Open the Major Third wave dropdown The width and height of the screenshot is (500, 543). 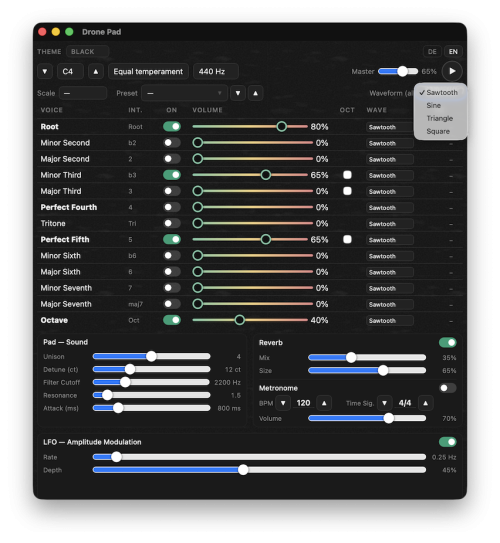[390, 192]
